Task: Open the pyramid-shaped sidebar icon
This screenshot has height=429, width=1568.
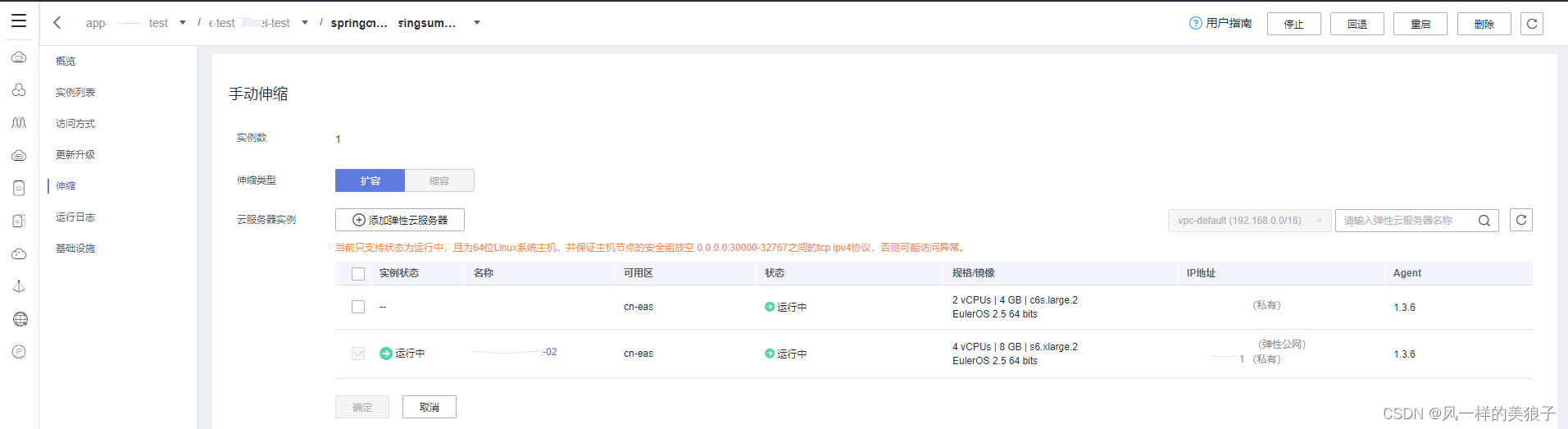Action: point(19,286)
